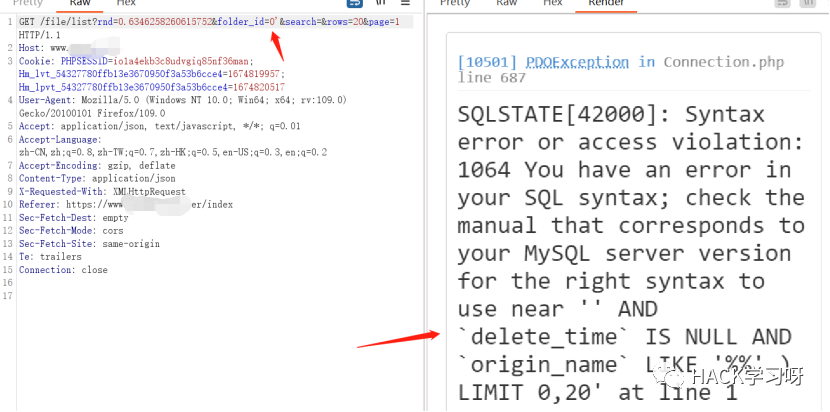Screen dimensions: 830x412
Task: Click the Gecko/20100101 Firefox/109.0 text
Action: [92, 113]
